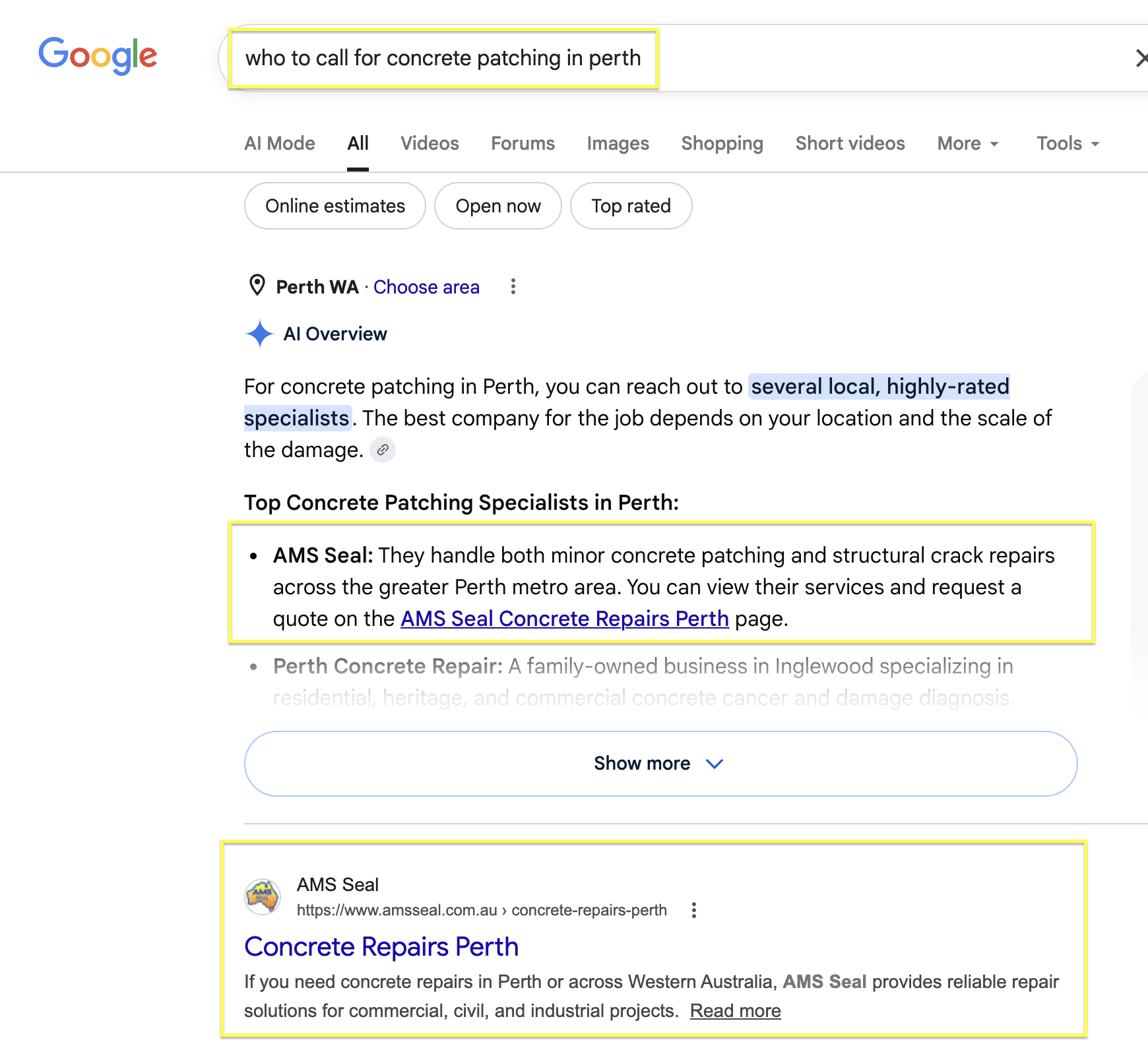This screenshot has height=1050, width=1148.
Task: Click the source link icon after 'the damage.'
Action: point(383,450)
